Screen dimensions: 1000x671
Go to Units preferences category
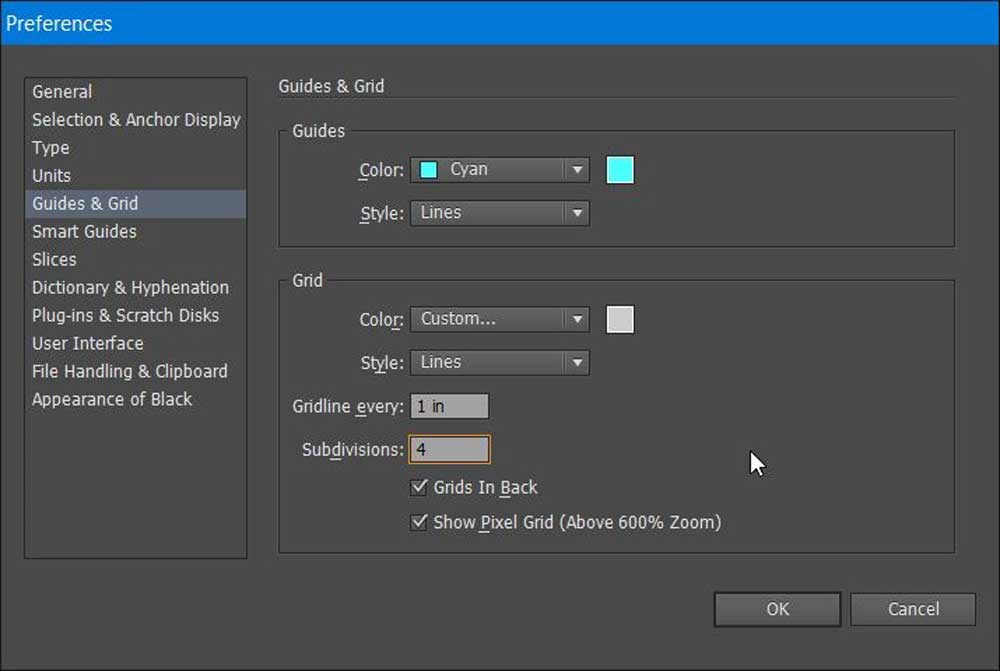point(52,176)
